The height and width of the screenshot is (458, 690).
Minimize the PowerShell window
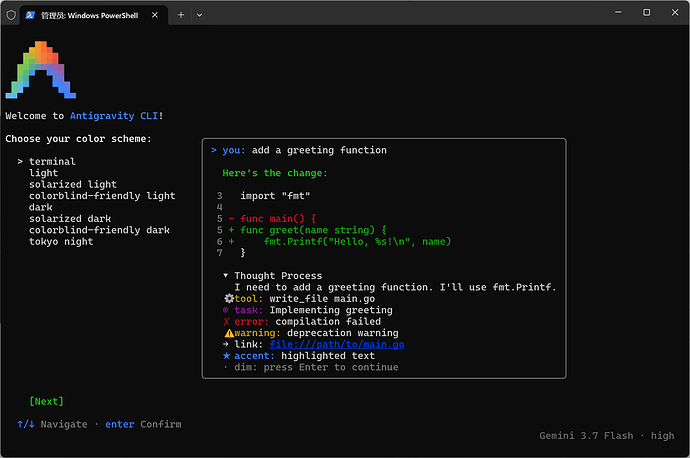[x=618, y=12]
